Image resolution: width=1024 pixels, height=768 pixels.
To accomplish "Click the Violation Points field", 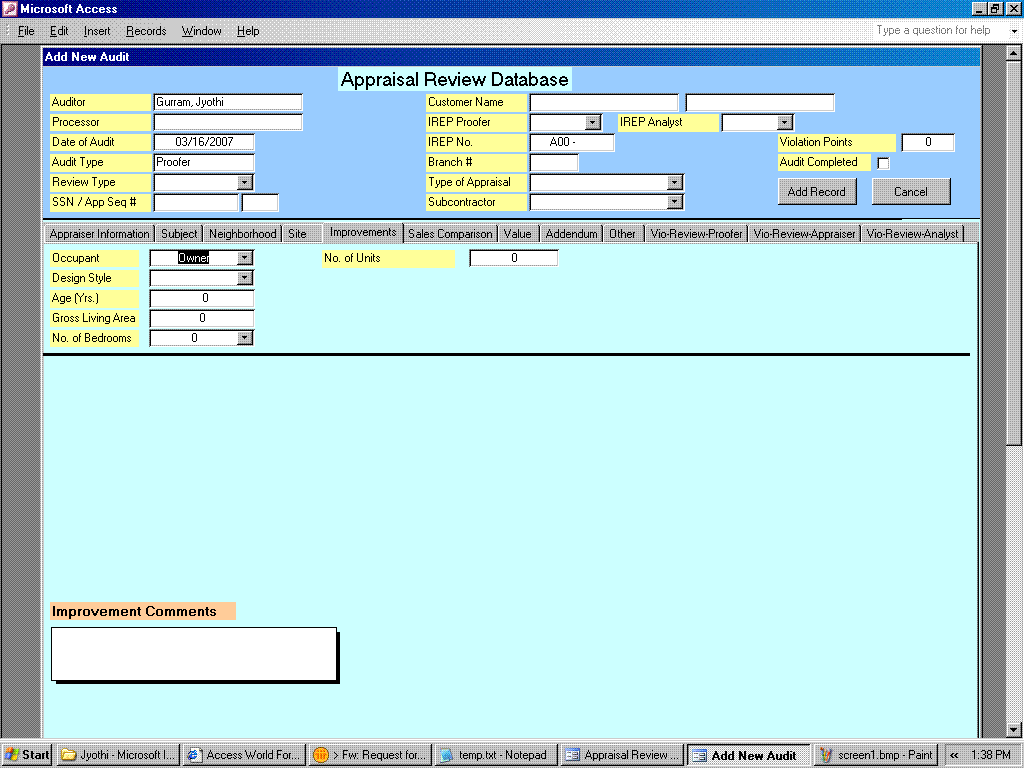I will coord(928,142).
